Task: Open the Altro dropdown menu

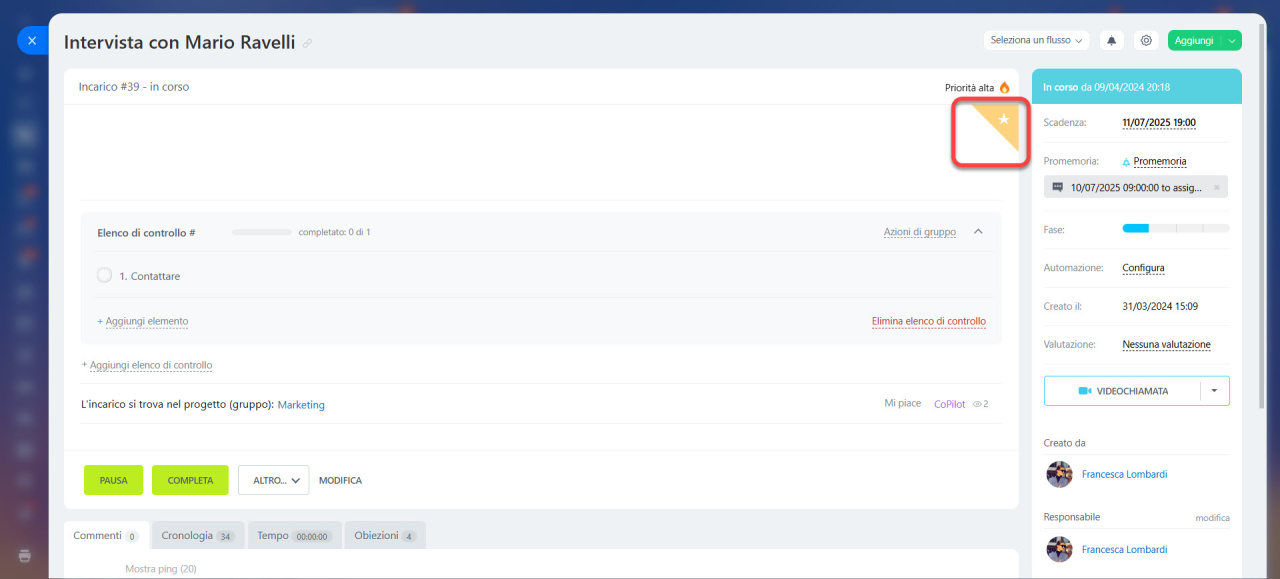Action: 273,480
